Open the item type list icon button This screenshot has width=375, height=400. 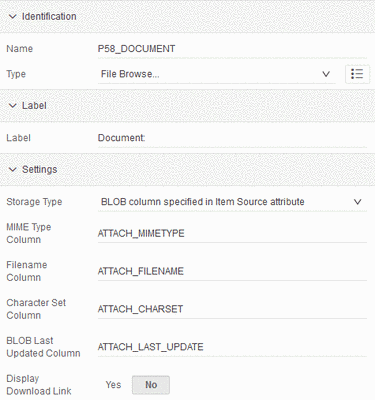357,74
